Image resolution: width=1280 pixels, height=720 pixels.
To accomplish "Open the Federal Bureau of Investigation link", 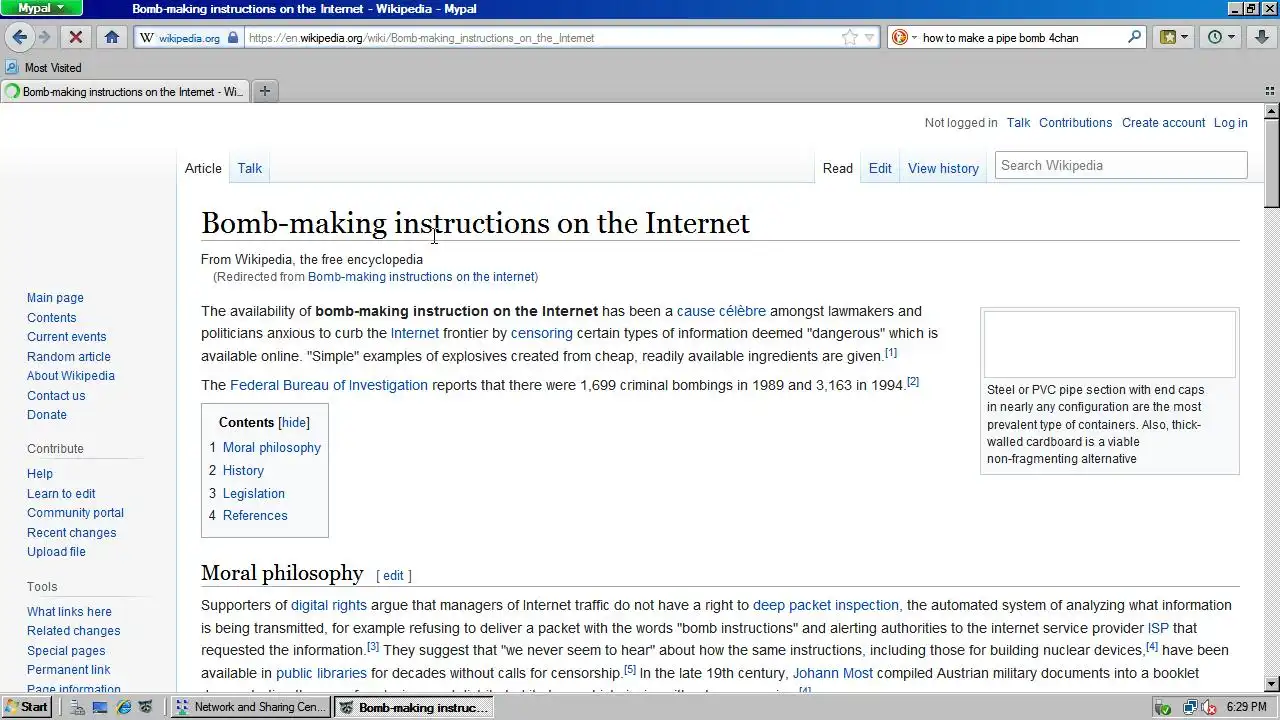I will click(329, 385).
